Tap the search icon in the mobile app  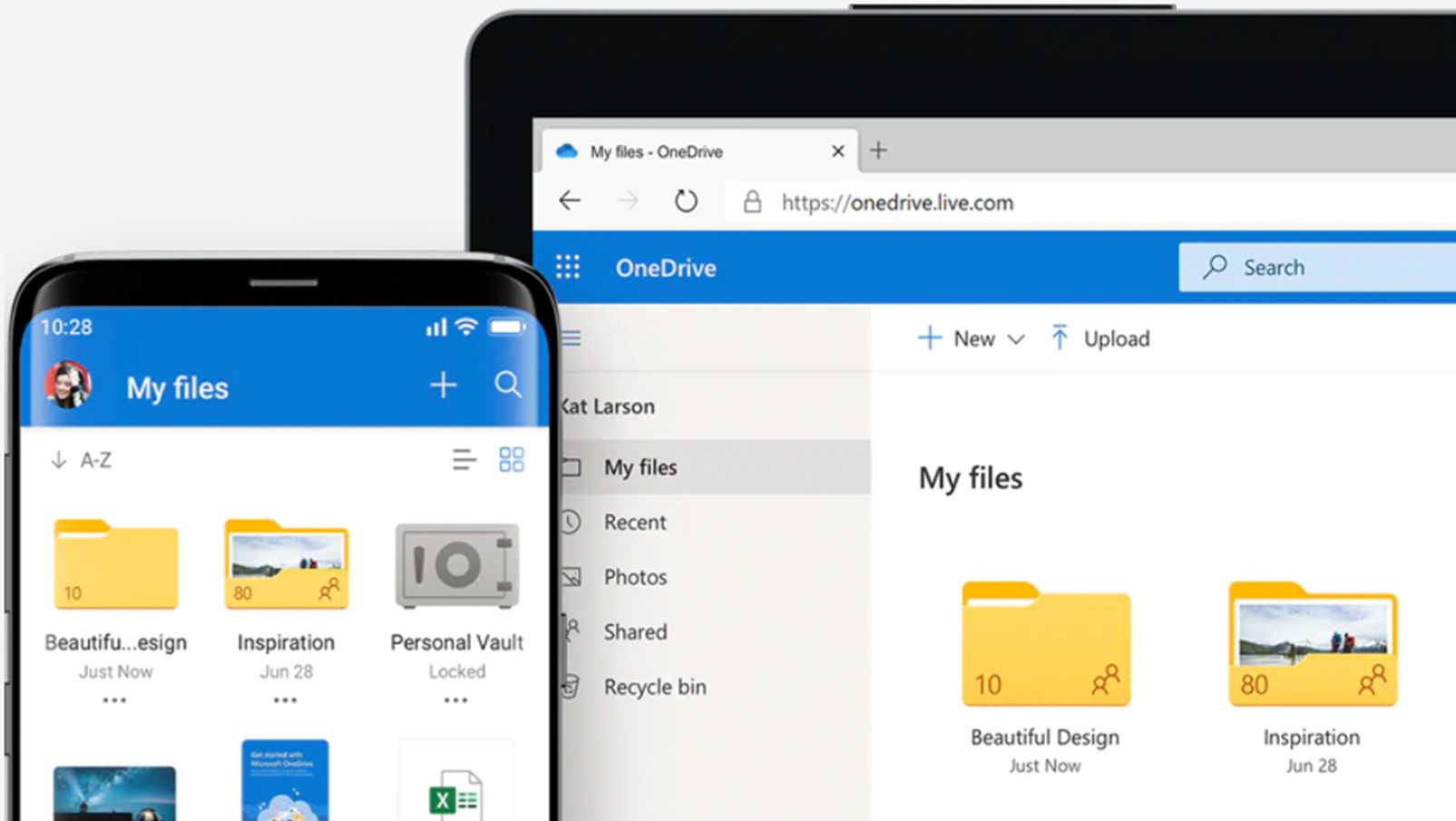tap(508, 386)
